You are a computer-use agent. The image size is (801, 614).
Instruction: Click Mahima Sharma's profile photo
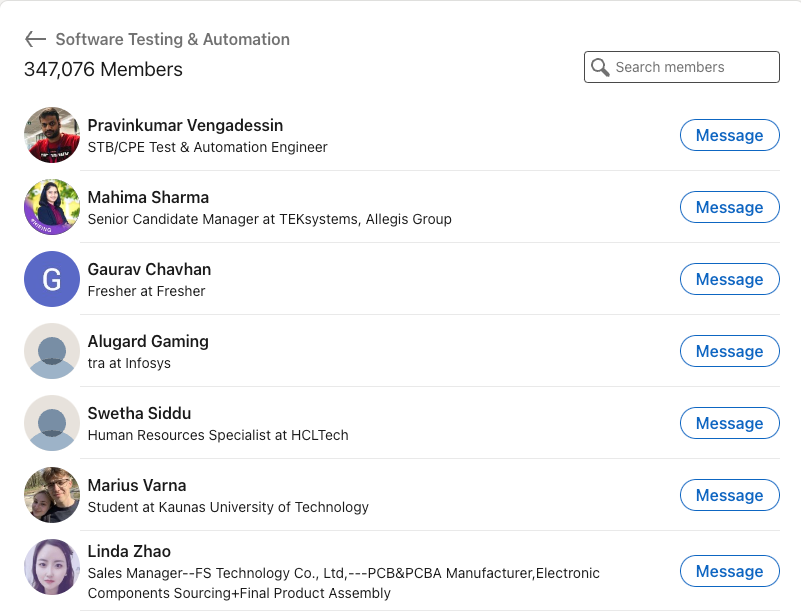tap(51, 207)
